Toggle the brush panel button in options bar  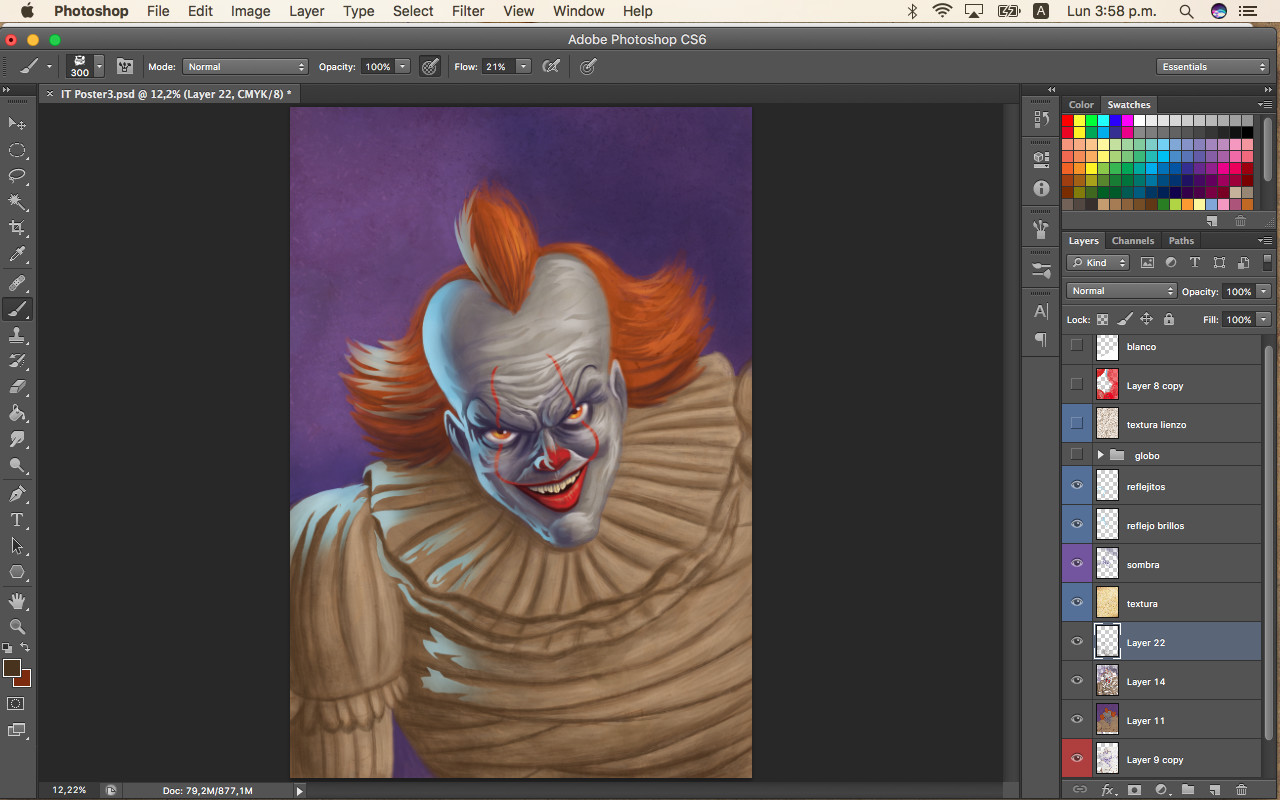coord(125,67)
